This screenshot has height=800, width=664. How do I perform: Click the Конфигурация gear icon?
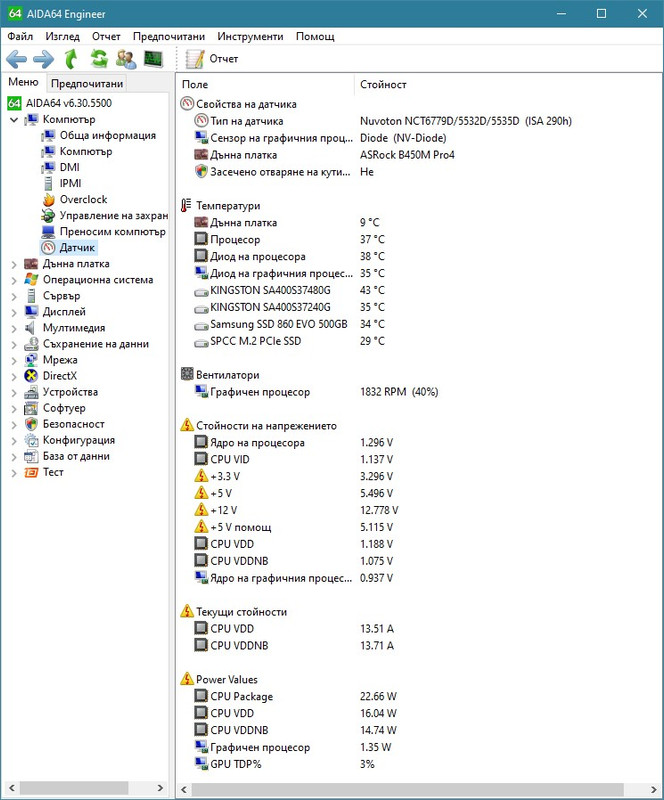pos(31,440)
